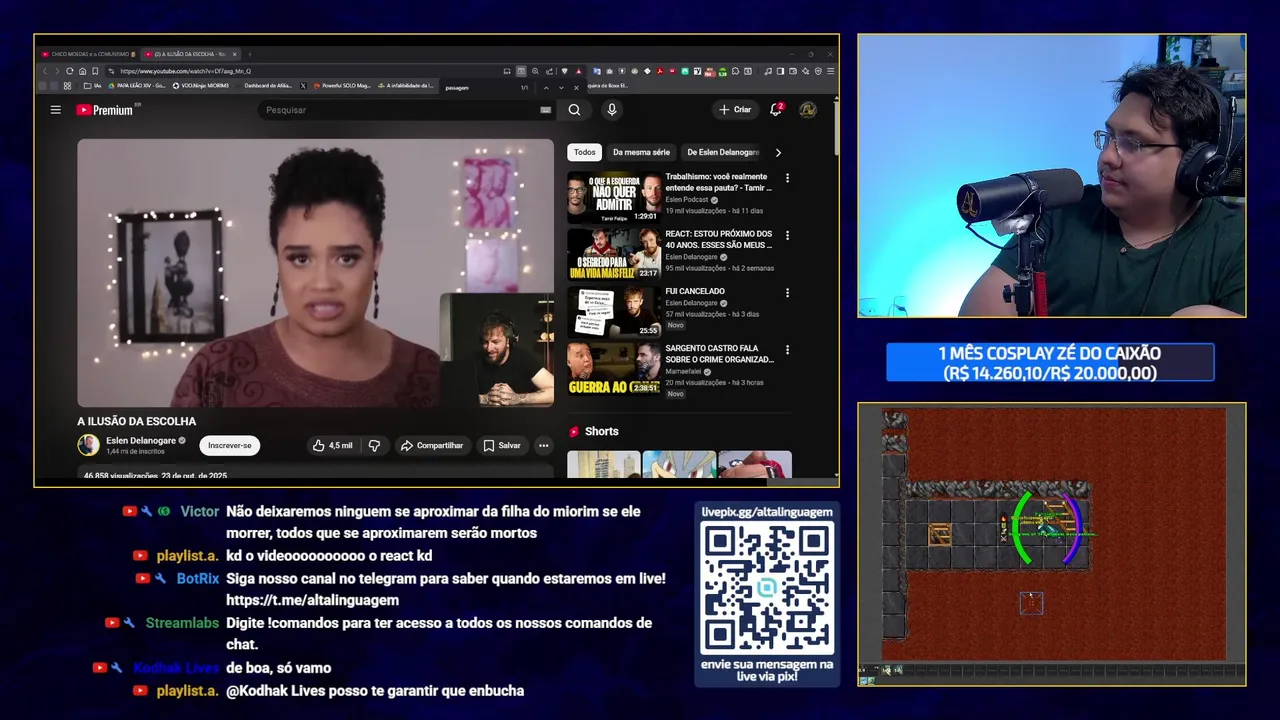Close the browser find-in-page bar
1280x720 pixels.
pos(576,88)
